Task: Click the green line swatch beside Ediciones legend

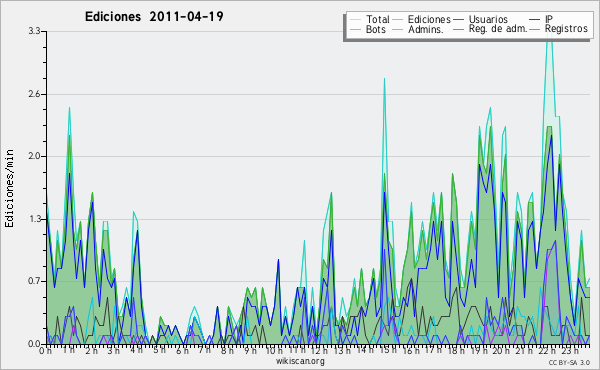Action: tap(398, 20)
